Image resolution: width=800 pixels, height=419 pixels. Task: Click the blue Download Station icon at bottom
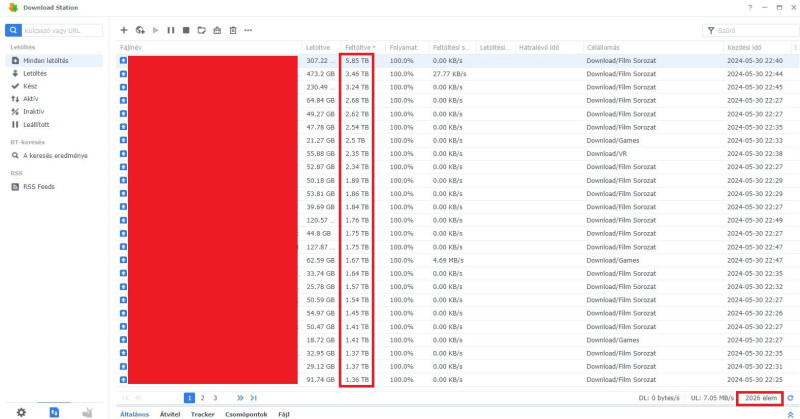tap(54, 412)
